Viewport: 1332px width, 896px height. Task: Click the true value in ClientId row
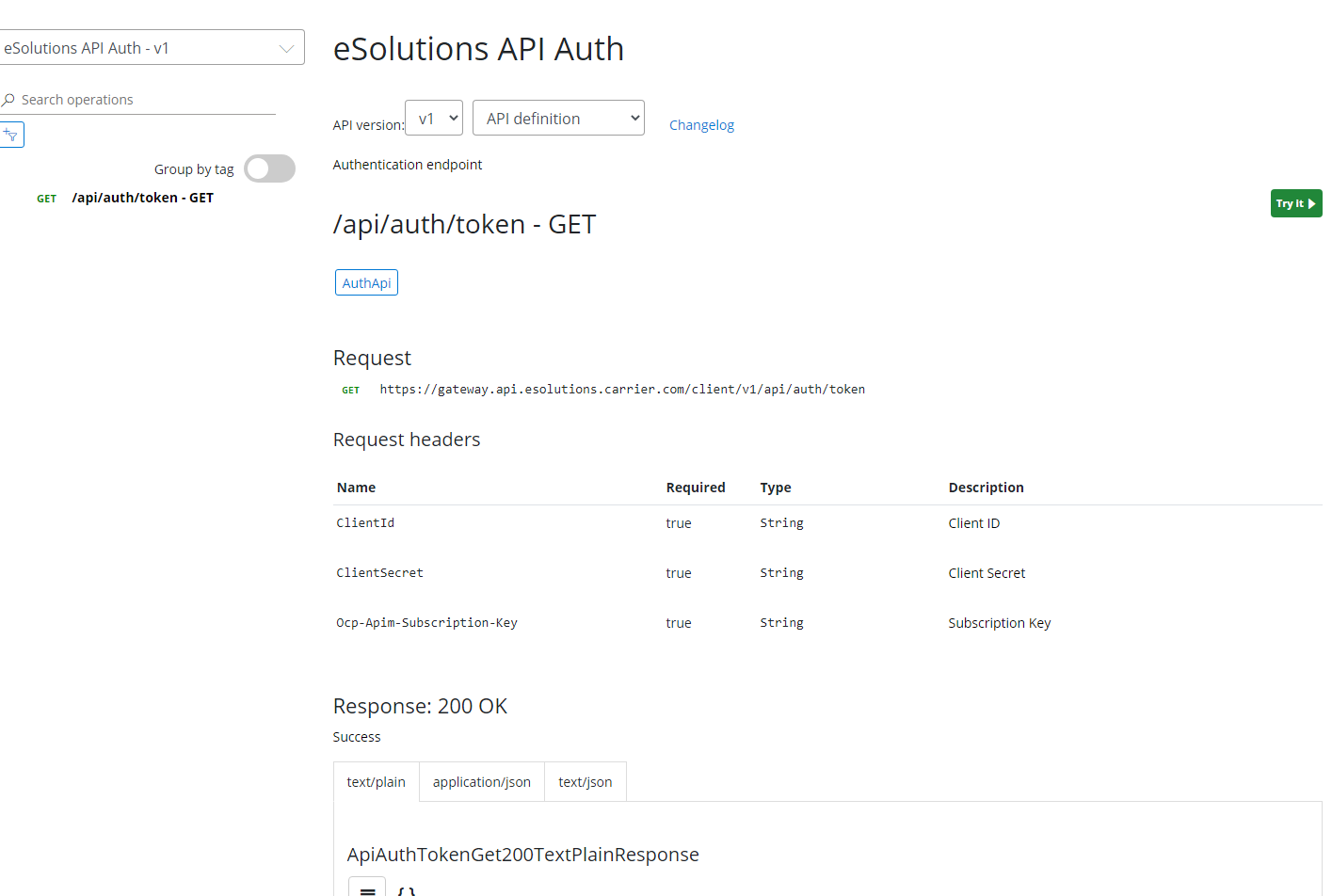pyautogui.click(x=679, y=523)
